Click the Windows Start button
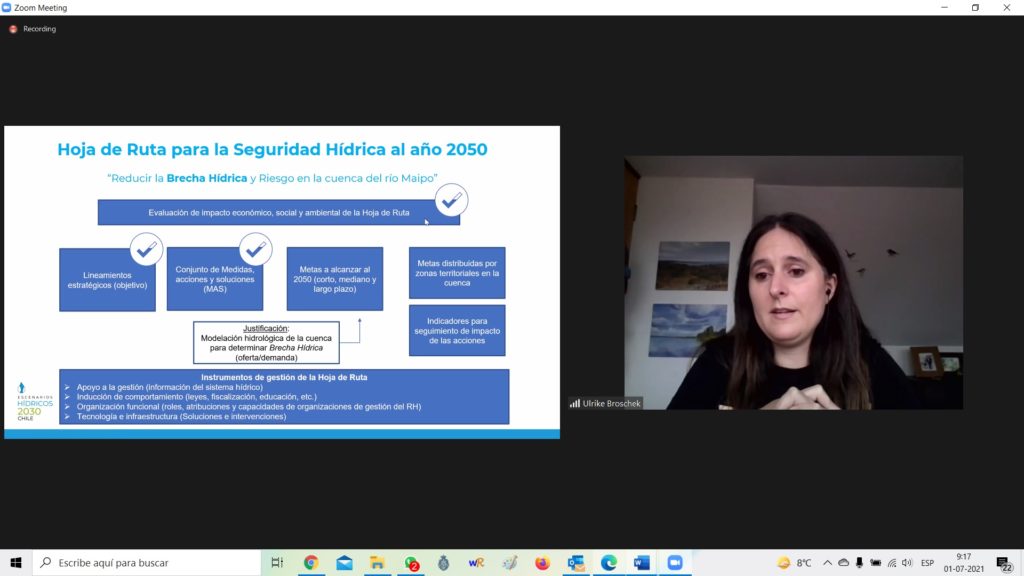Image resolution: width=1024 pixels, height=576 pixels. [x=16, y=563]
